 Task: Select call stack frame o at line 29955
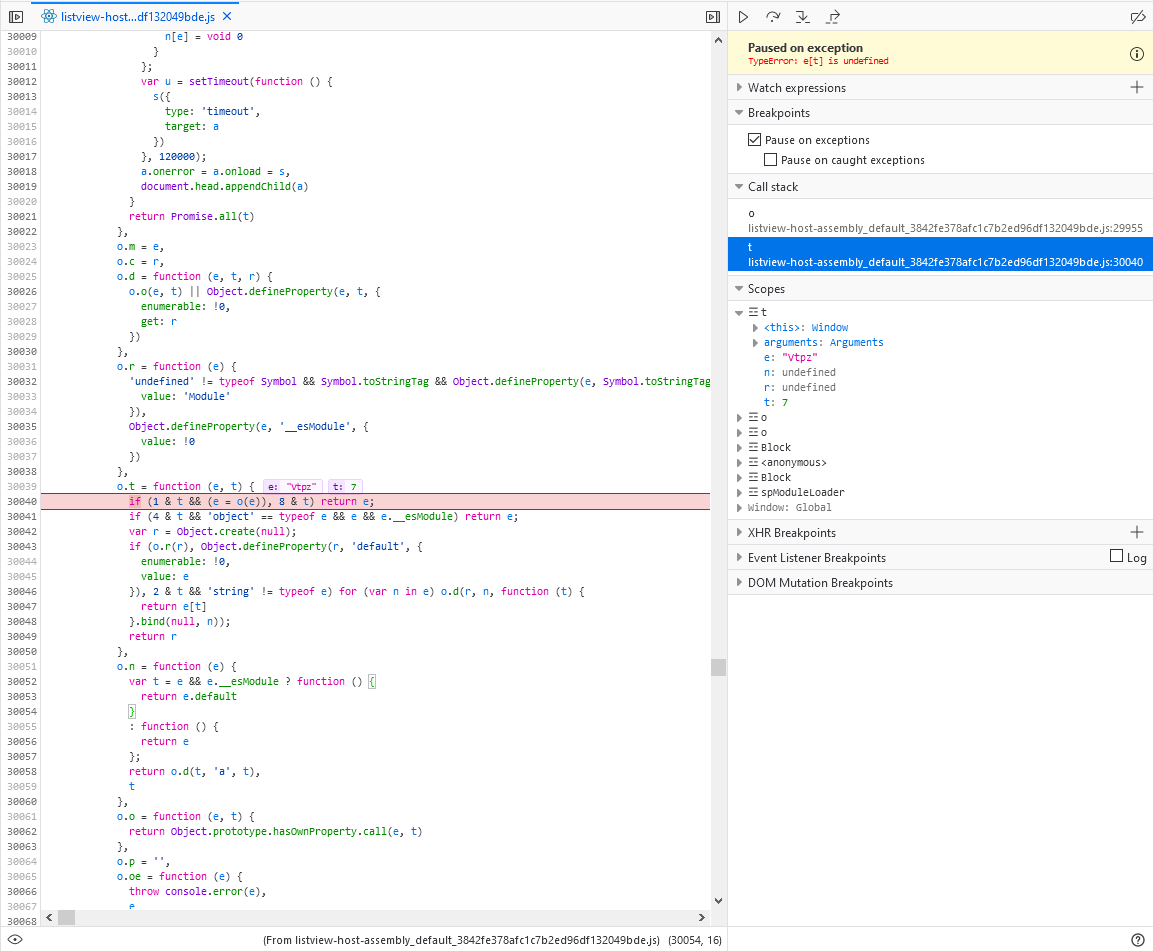[940, 221]
